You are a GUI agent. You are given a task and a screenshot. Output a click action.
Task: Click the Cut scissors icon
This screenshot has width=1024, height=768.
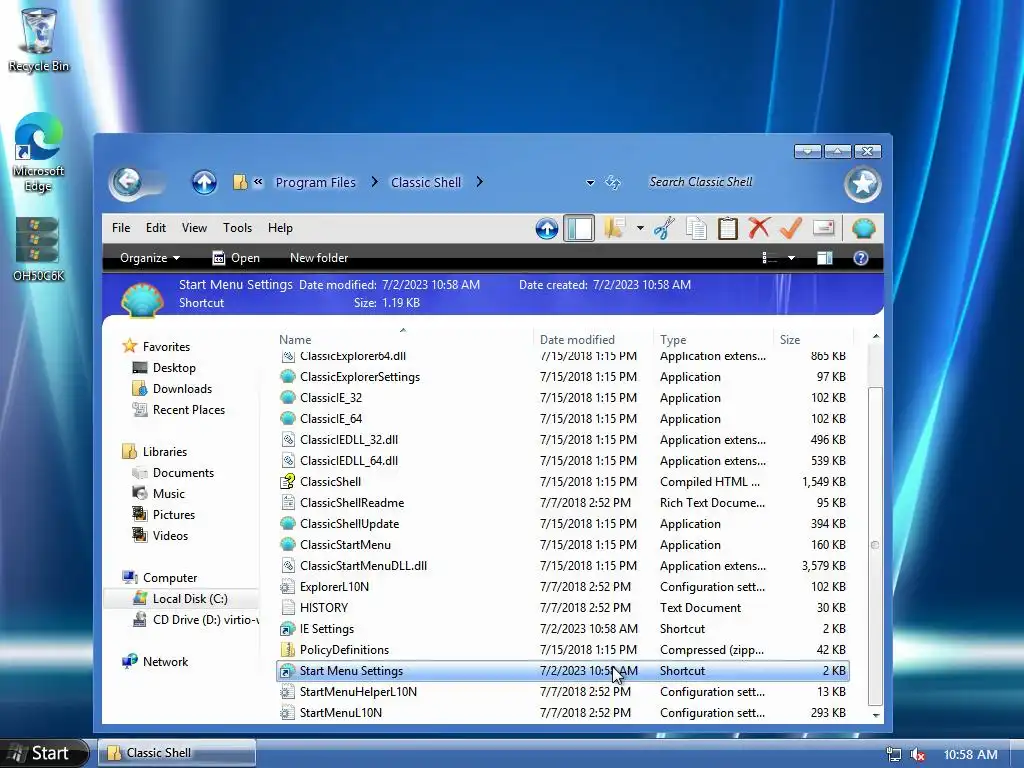664,229
